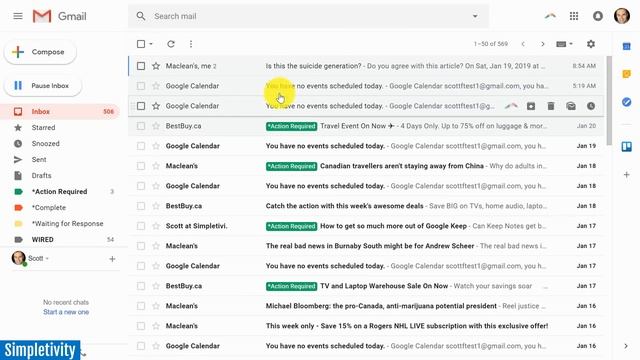Open the More options three-dot menu
This screenshot has height=360, width=640.
point(191,44)
